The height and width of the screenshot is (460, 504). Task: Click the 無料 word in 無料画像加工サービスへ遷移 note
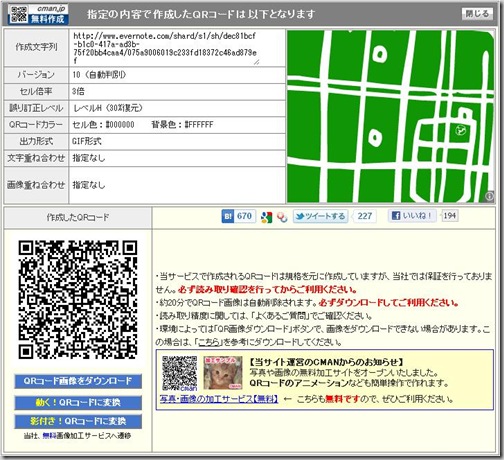tap(48, 436)
